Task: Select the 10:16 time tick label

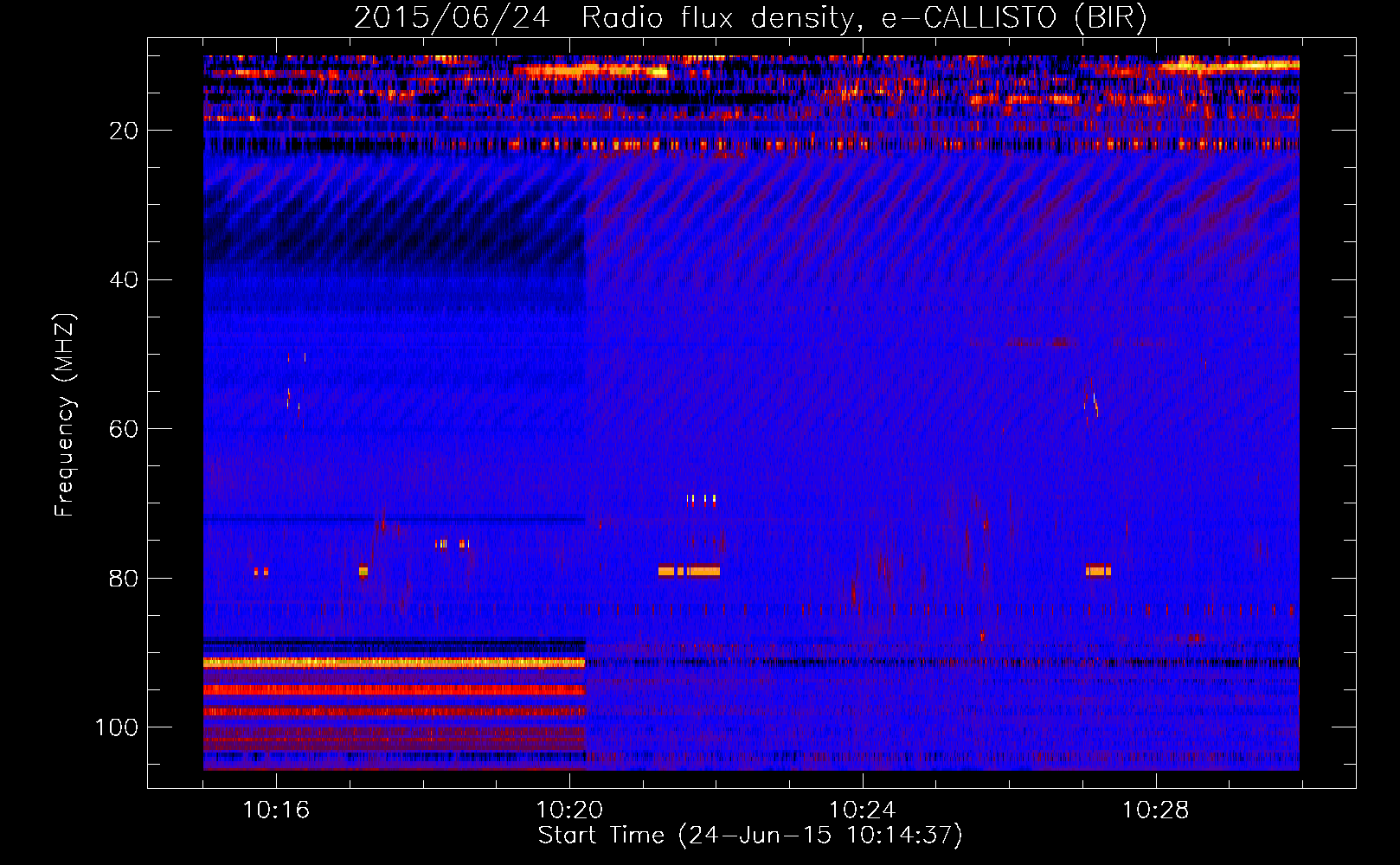Action: coord(276,811)
